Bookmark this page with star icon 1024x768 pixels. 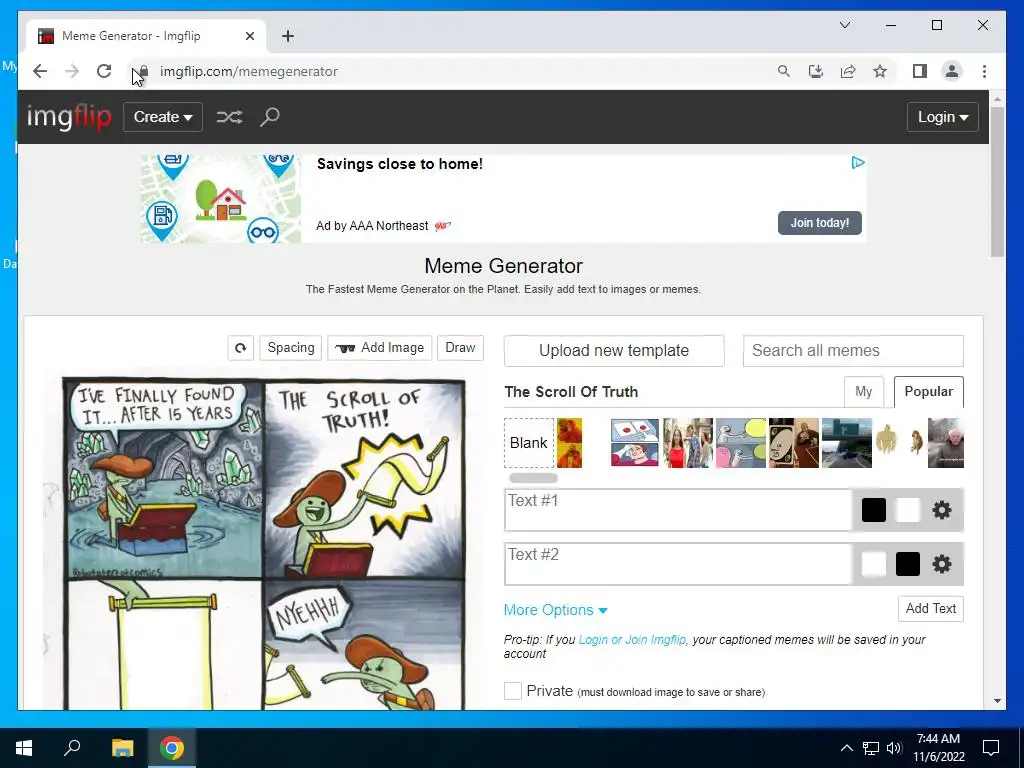880,71
